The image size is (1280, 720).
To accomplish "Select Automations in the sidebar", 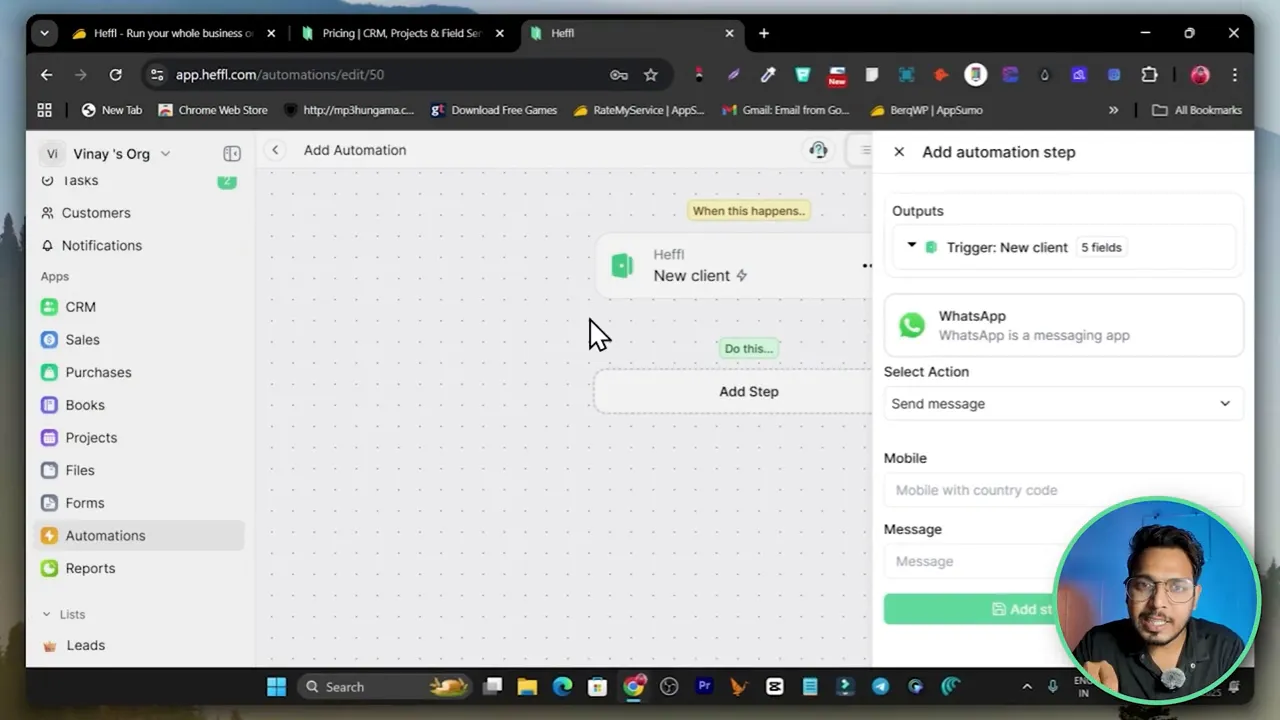I will (x=105, y=535).
